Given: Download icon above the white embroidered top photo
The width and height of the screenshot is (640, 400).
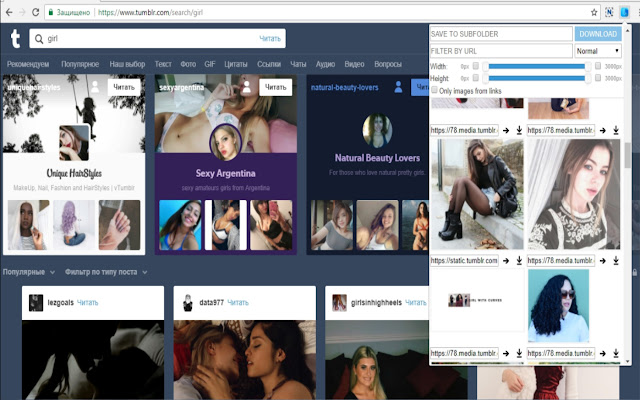Looking at the screenshot, I should click(x=616, y=130).
